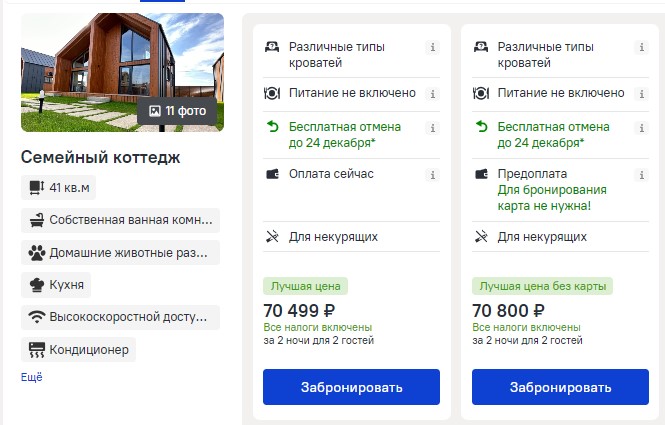Click the "41 кв.м" room size tag
Image resolution: width=665 pixels, height=425 pixels.
point(58,187)
